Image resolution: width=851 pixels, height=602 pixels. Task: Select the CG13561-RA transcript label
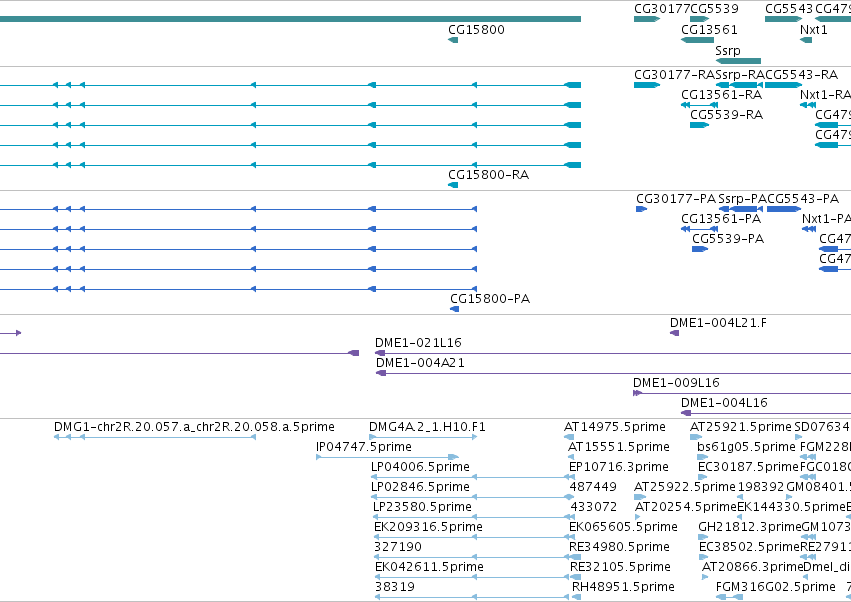[x=721, y=95]
